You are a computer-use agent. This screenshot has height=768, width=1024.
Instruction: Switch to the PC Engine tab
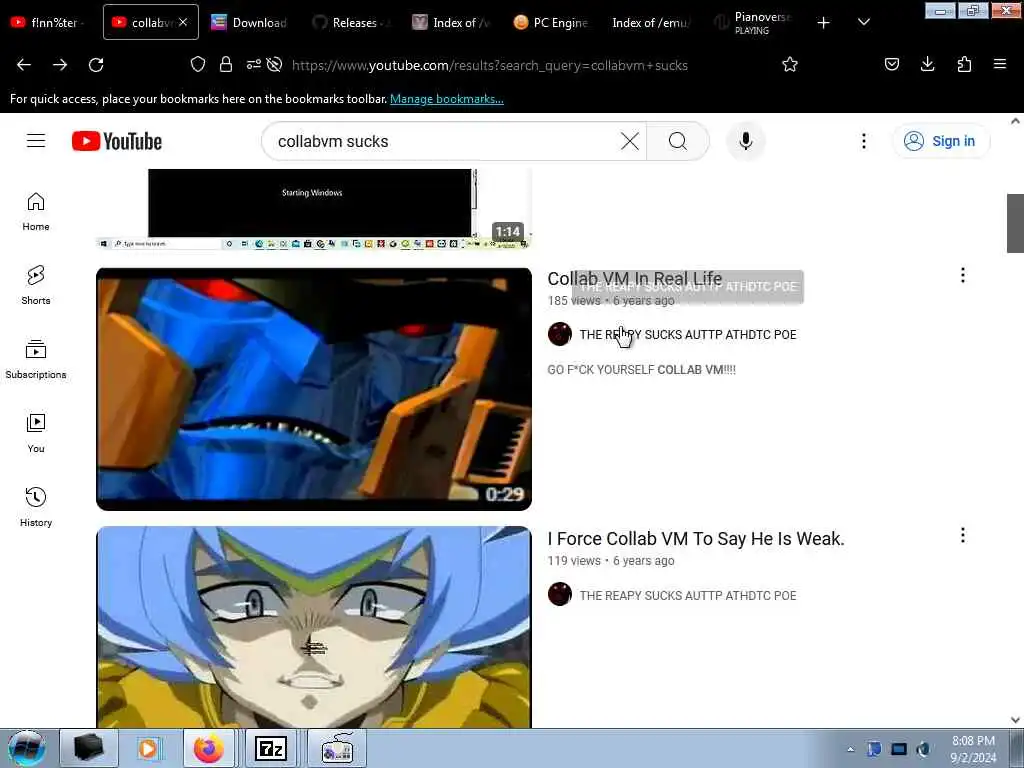tap(551, 22)
